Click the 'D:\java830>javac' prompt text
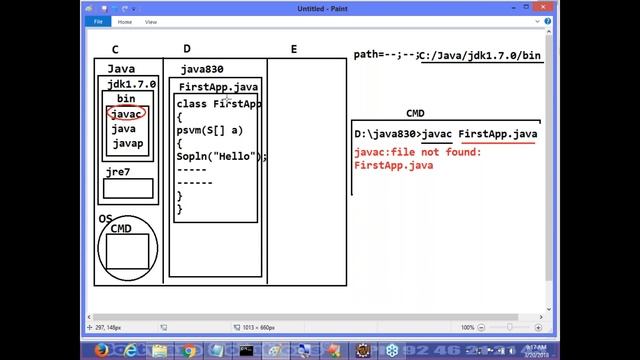Screen dimensions: 640x360 tap(403, 134)
